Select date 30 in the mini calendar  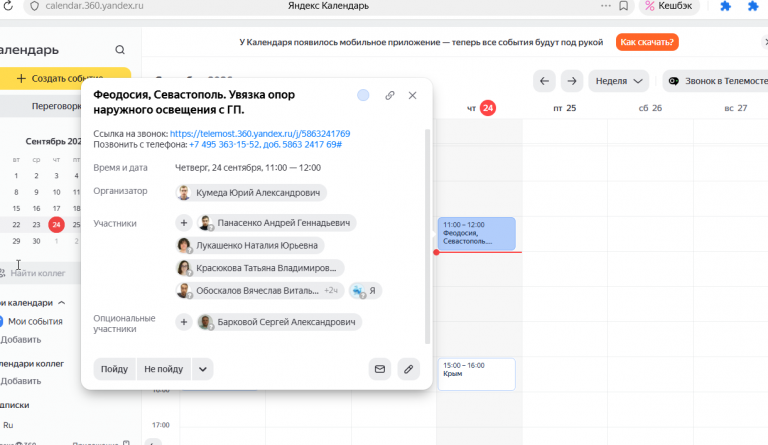[x=36, y=241]
